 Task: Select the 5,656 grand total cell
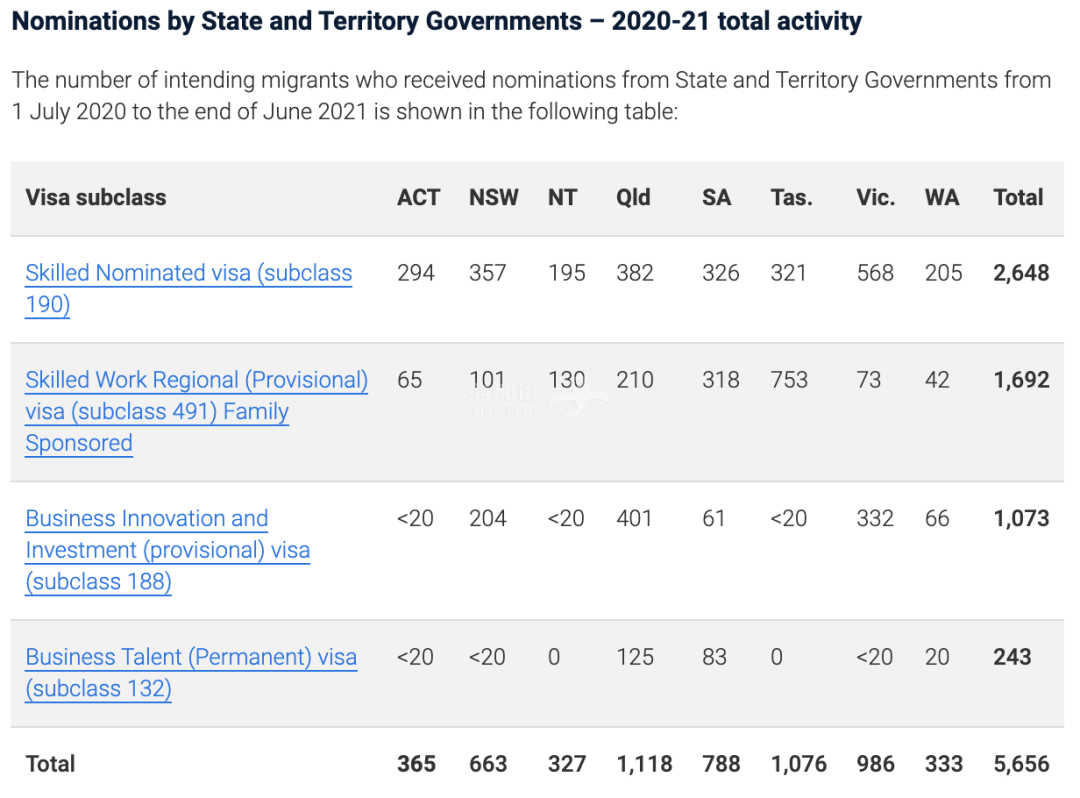click(x=1021, y=765)
